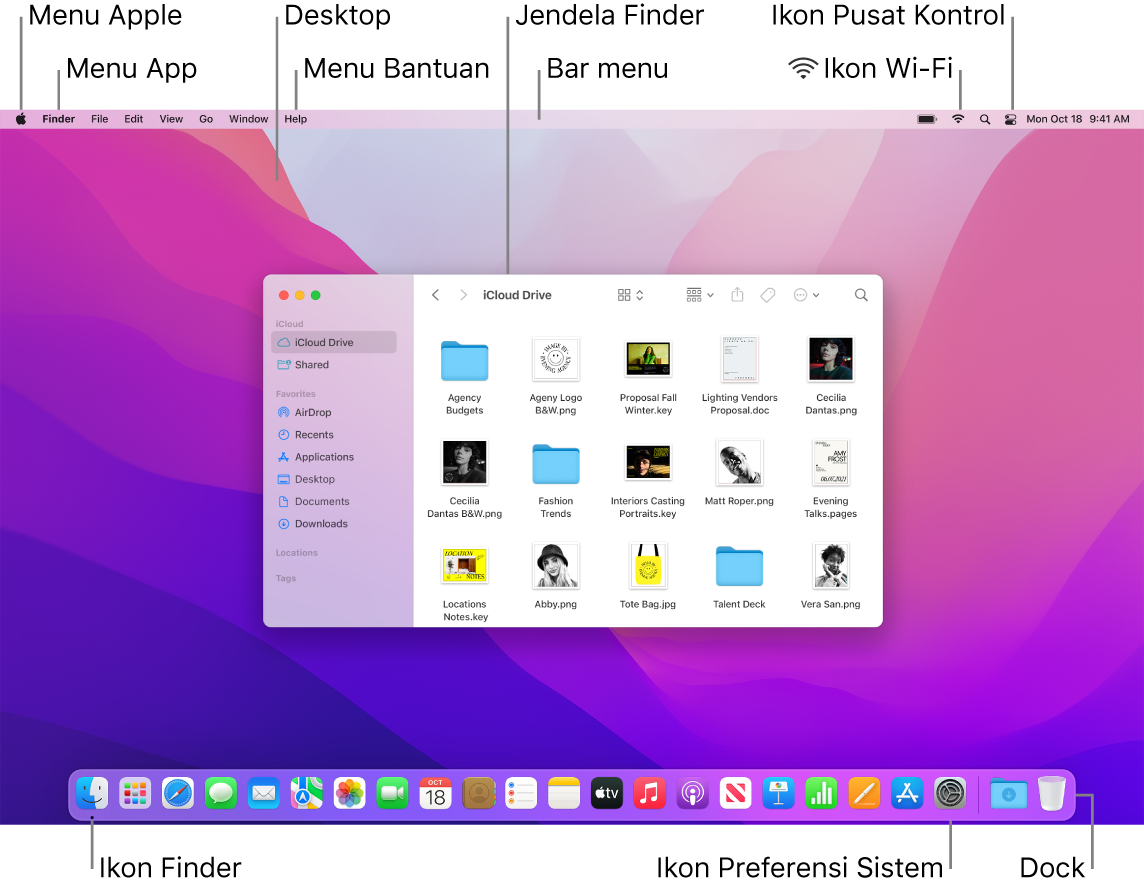Launch Safari from the Dock
Screen dimensions: 1144x888
tap(178, 793)
